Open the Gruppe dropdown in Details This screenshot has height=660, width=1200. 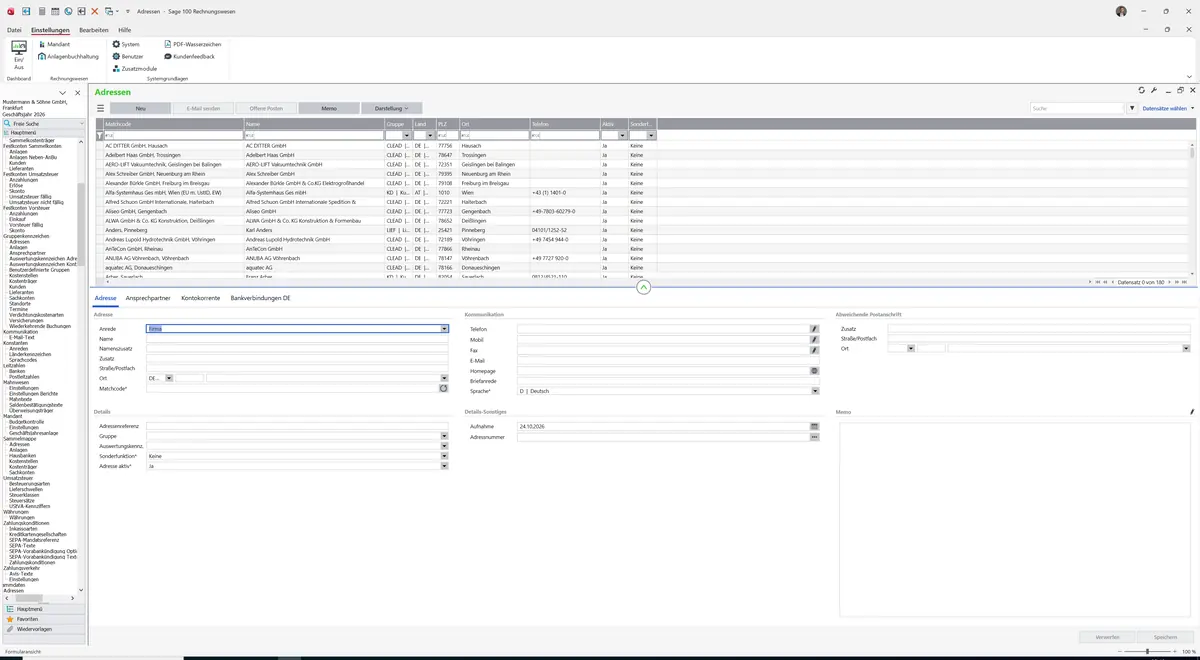[444, 437]
